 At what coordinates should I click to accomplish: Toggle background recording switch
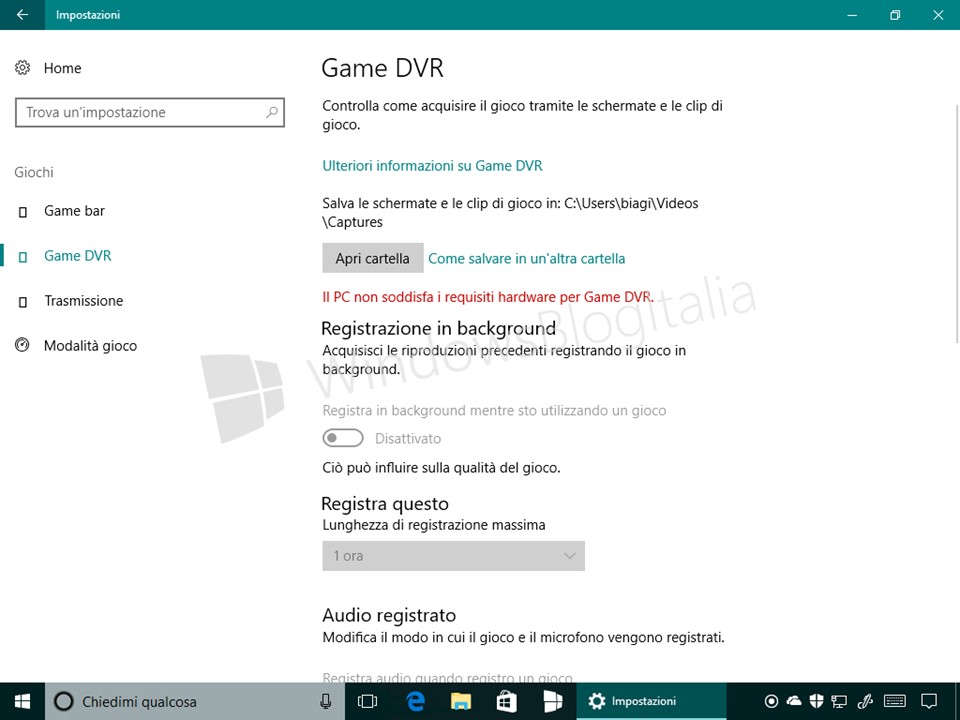pyautogui.click(x=343, y=438)
